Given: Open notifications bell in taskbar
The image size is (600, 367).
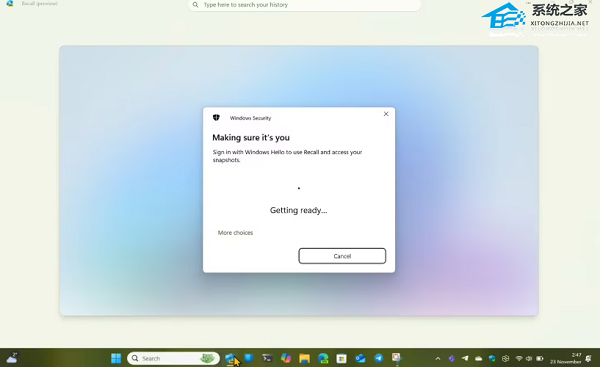Looking at the screenshot, I should [x=589, y=359].
